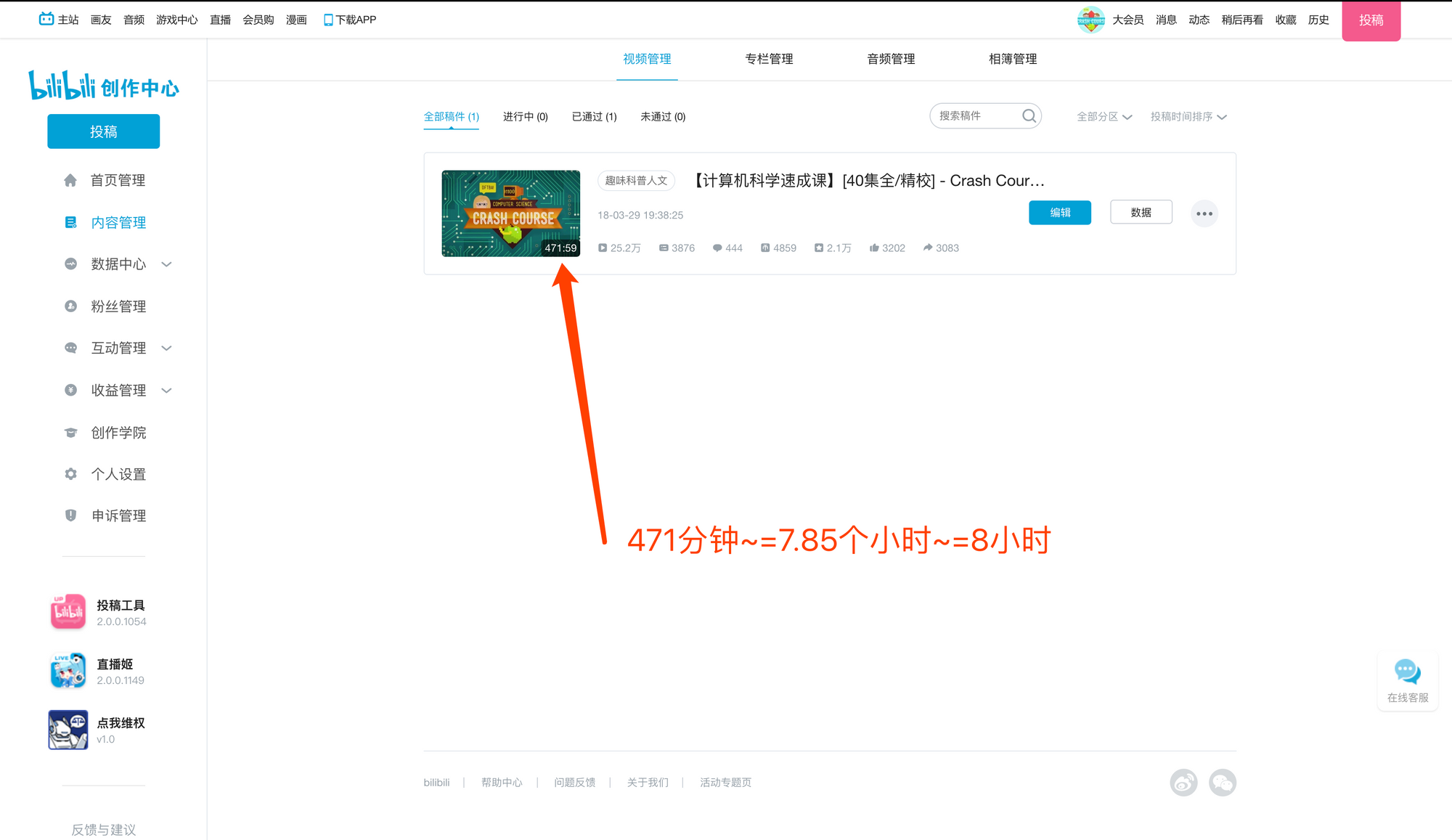Click the search magnifier icon
Image resolution: width=1452 pixels, height=840 pixels.
pyautogui.click(x=1029, y=116)
